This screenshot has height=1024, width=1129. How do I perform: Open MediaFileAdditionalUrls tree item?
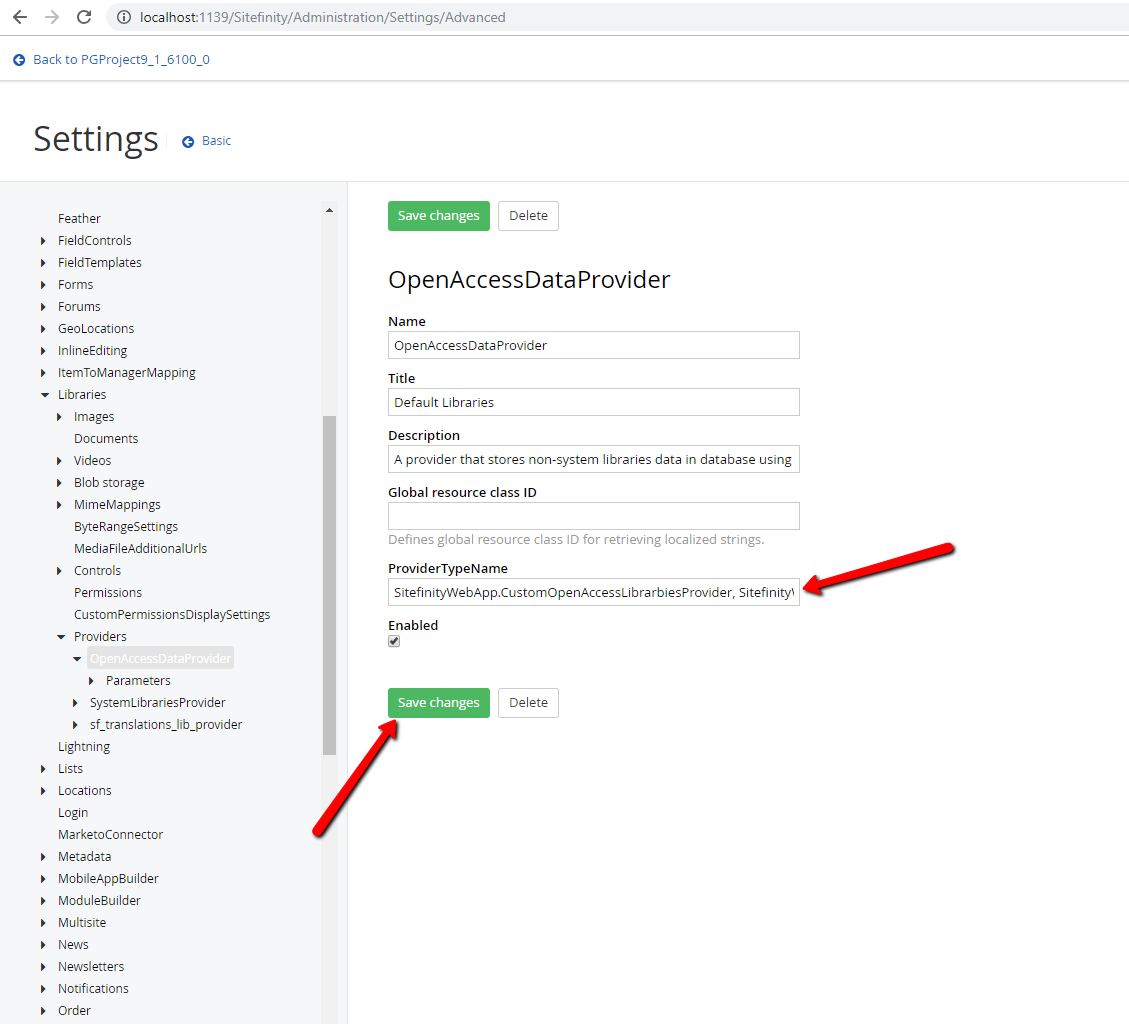click(140, 549)
